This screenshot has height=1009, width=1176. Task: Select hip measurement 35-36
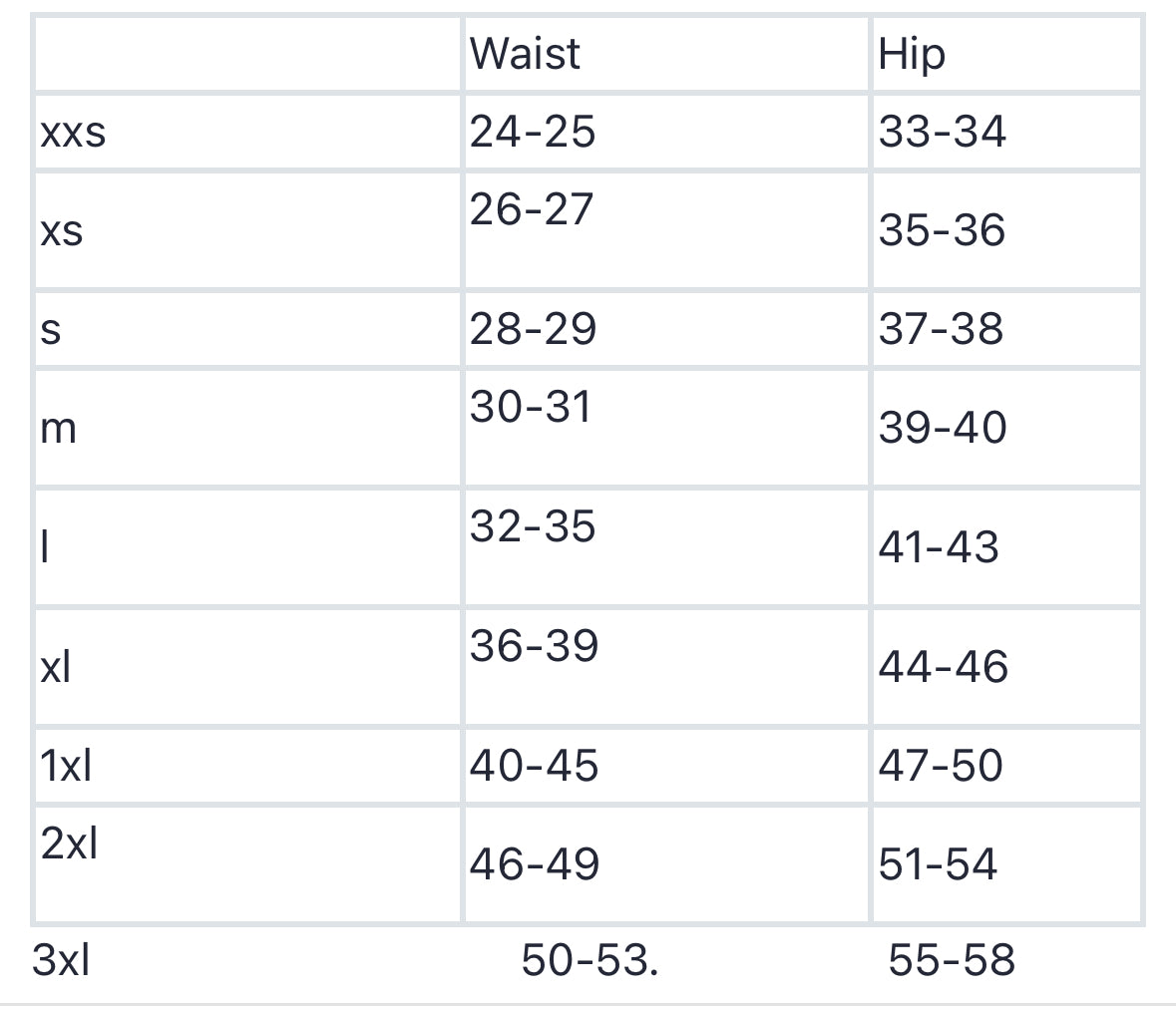point(942,230)
